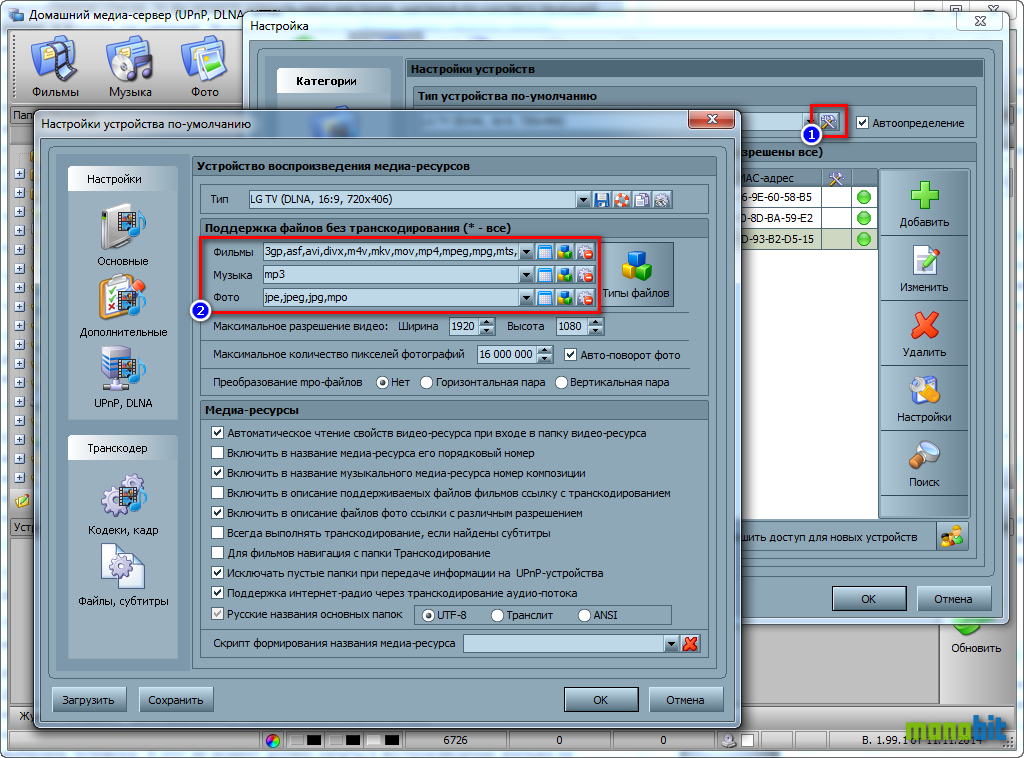This screenshot has width=1024, height=758.
Task: Click gear-with-minus icon in Фильмы row
Action: tap(585, 252)
